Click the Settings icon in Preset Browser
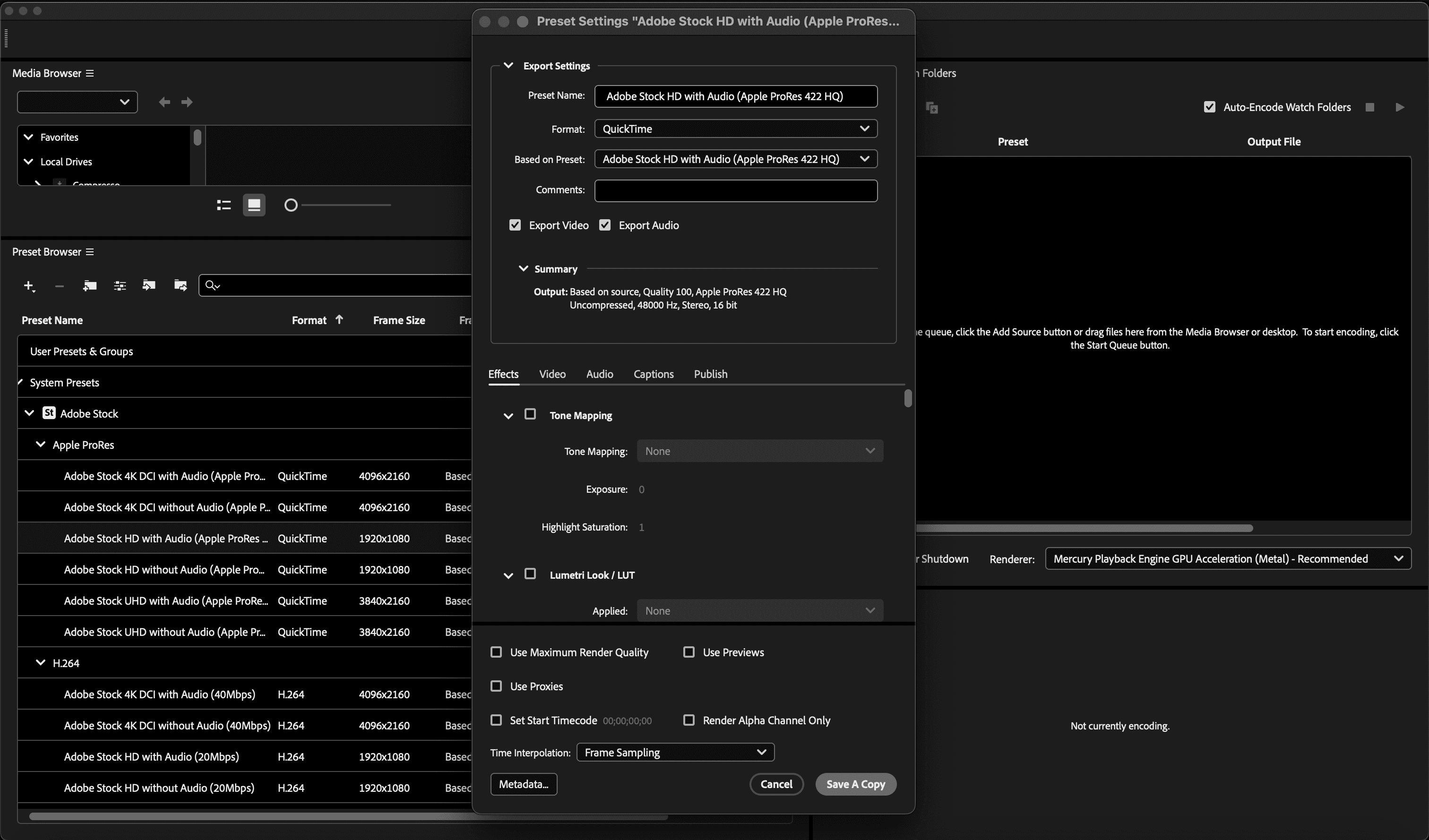This screenshot has height=840, width=1429. pyautogui.click(x=118, y=285)
